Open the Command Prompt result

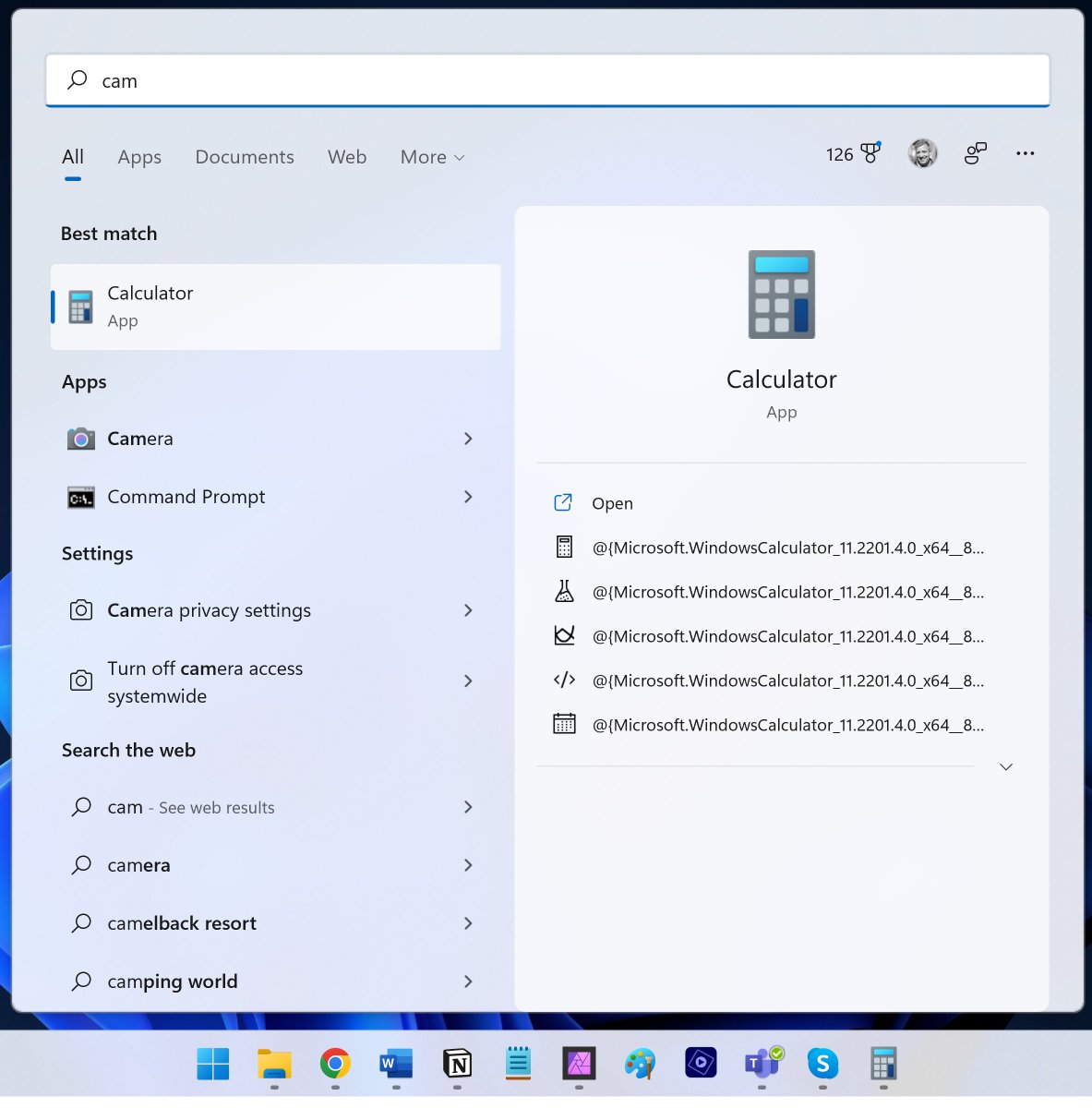276,497
